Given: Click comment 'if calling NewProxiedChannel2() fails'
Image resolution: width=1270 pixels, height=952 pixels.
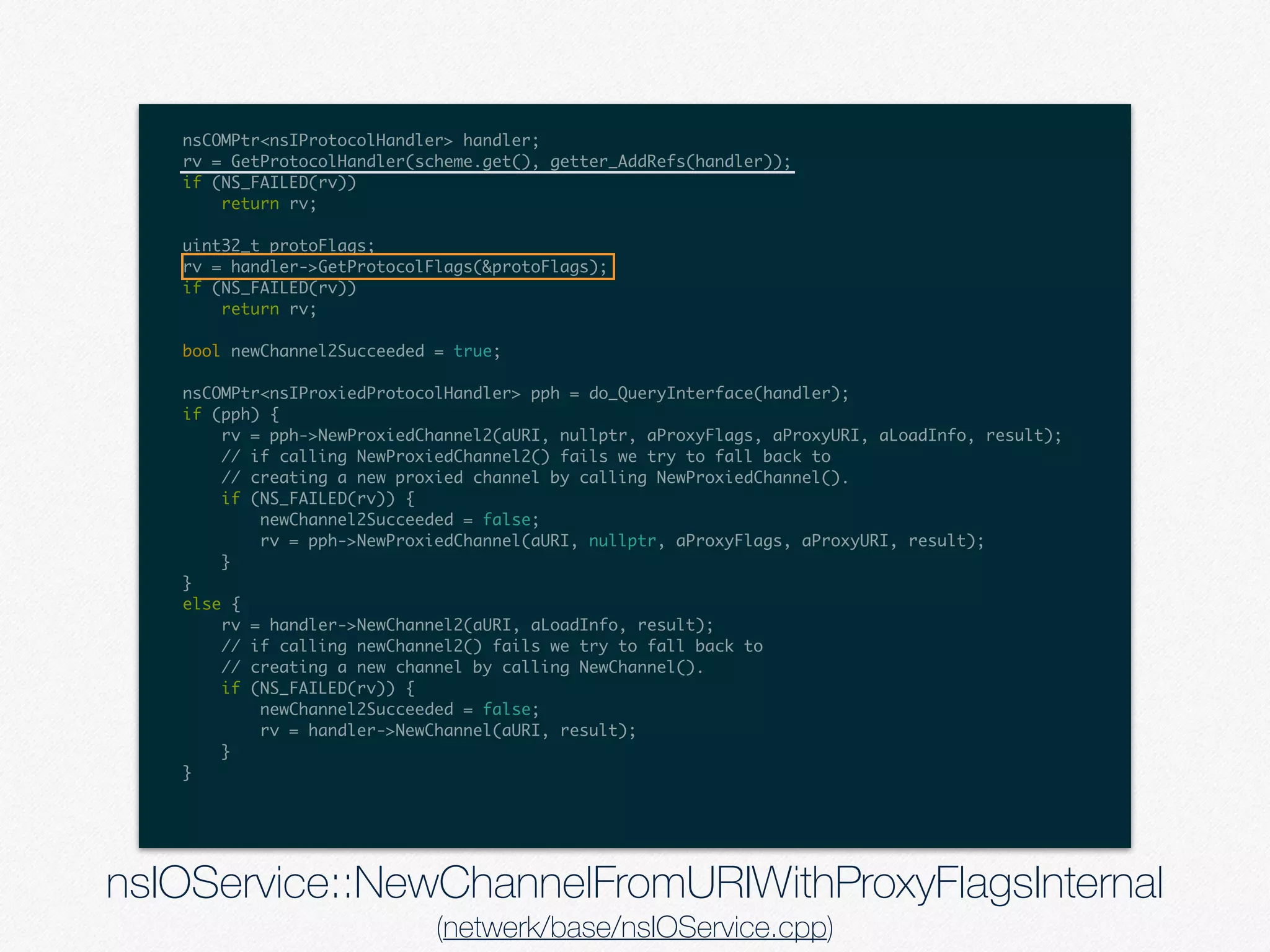Looking at the screenshot, I should coord(526,457).
